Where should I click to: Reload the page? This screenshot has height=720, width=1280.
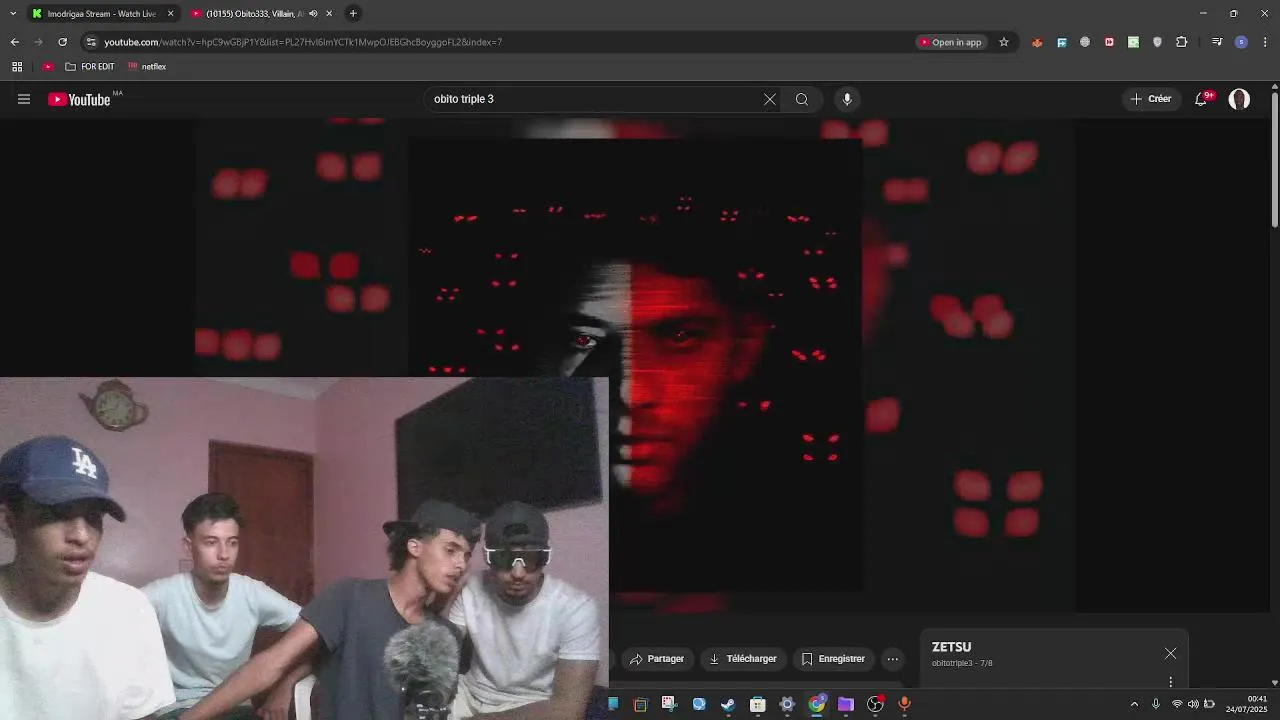(x=62, y=42)
